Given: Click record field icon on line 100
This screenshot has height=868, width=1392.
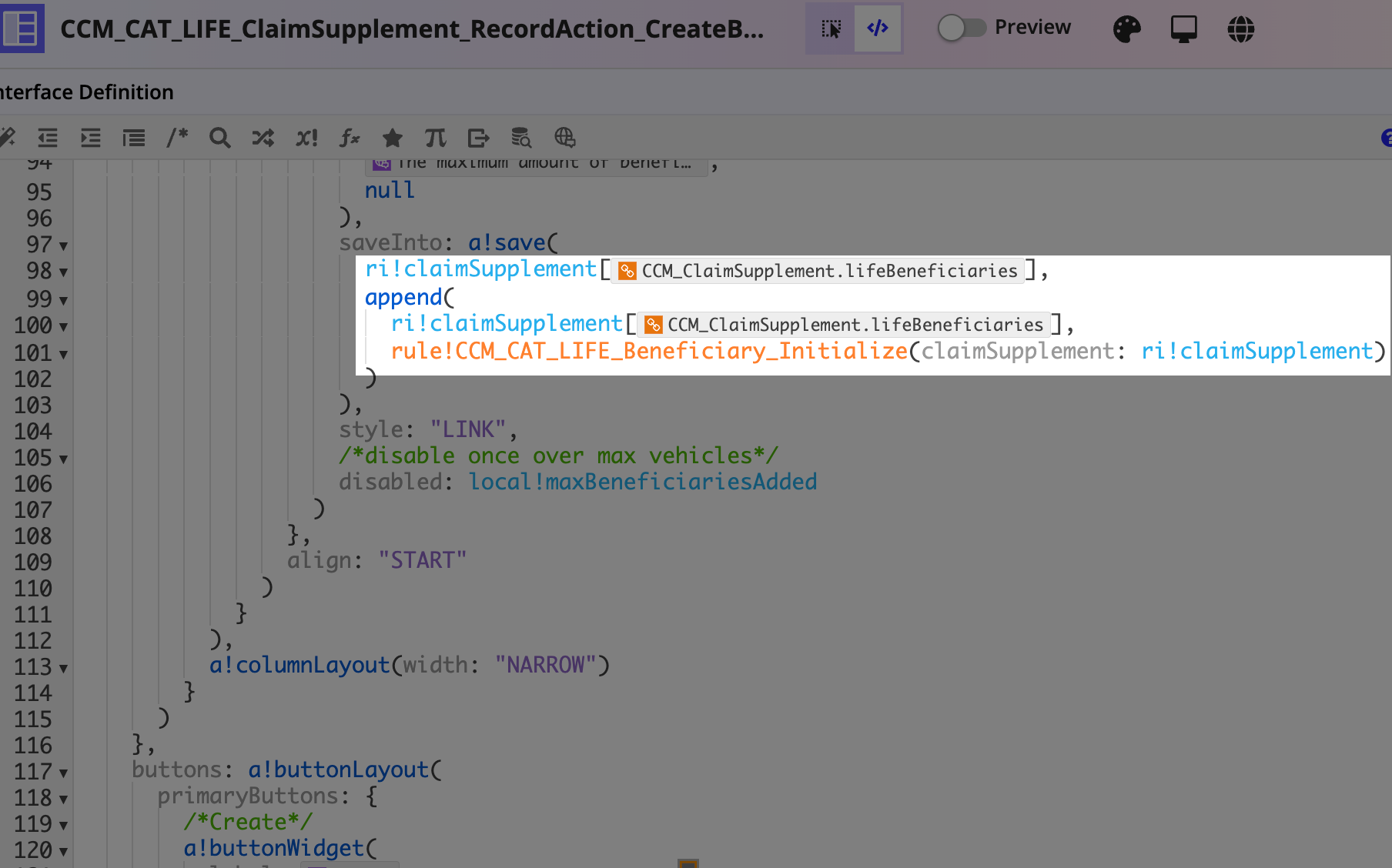Looking at the screenshot, I should coord(653,325).
